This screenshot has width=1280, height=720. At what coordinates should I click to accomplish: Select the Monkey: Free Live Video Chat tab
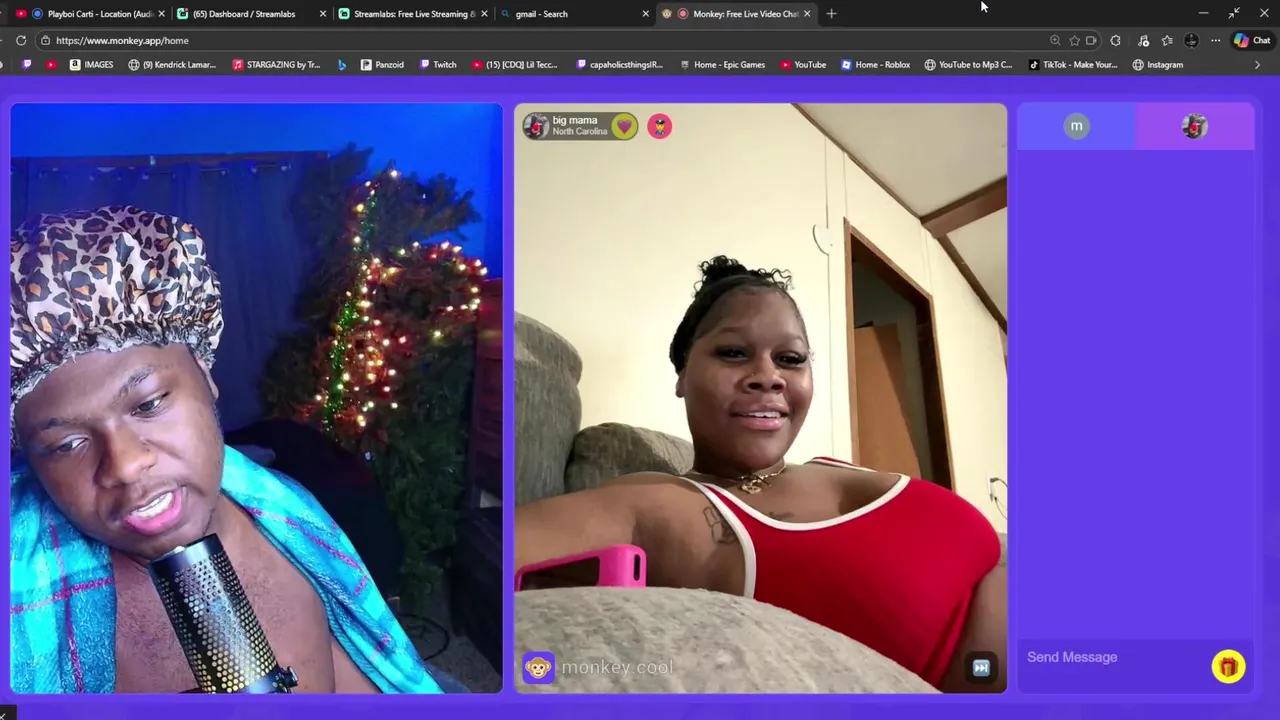(736, 14)
